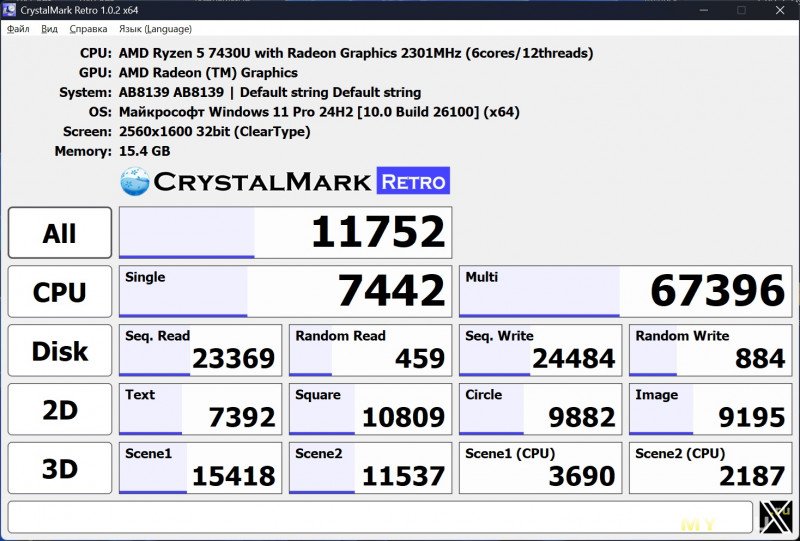This screenshot has height=541, width=800.
Task: Run the 3D benchmark button
Action: tap(60, 468)
